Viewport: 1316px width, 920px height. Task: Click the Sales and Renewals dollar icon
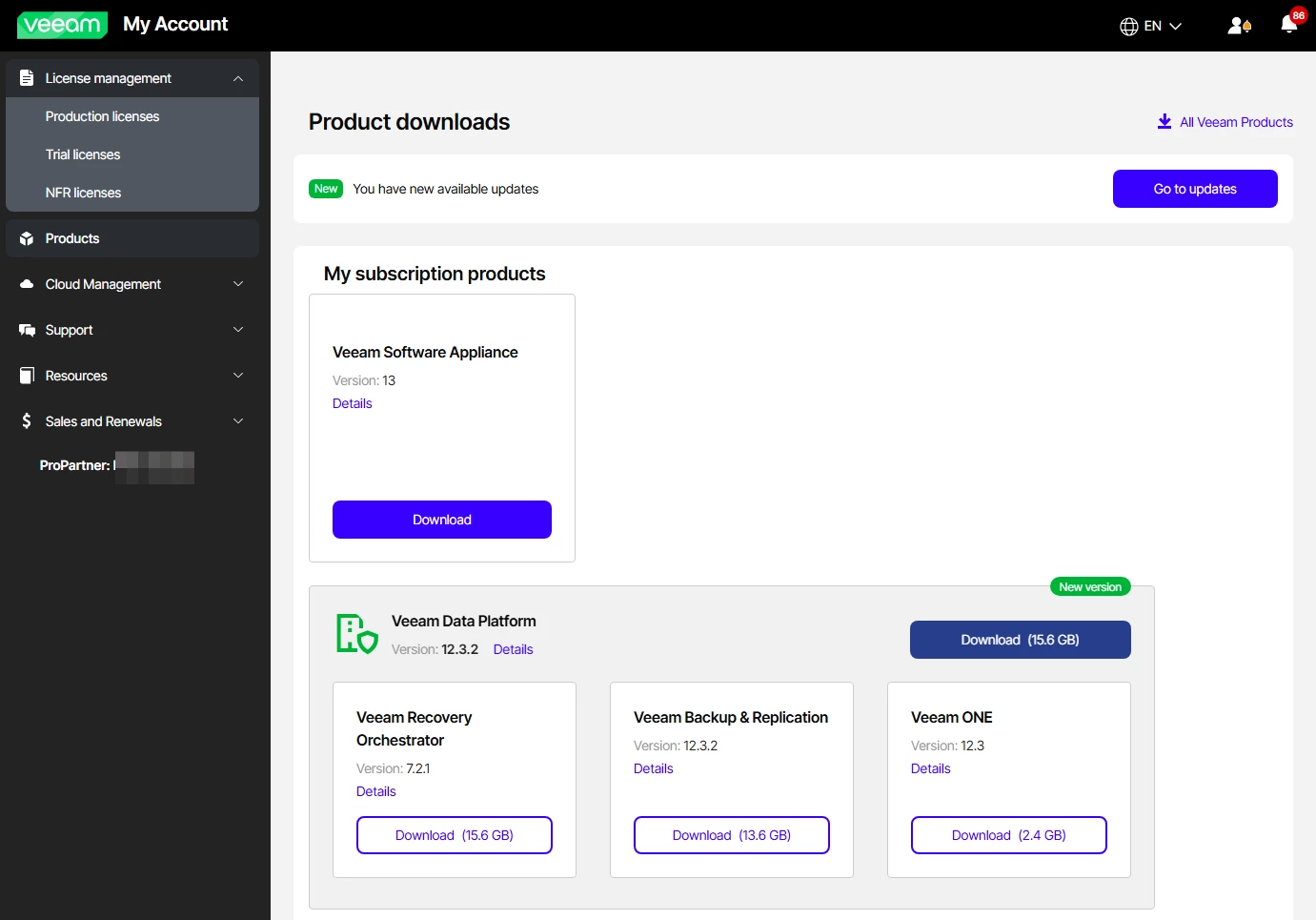[x=27, y=421]
